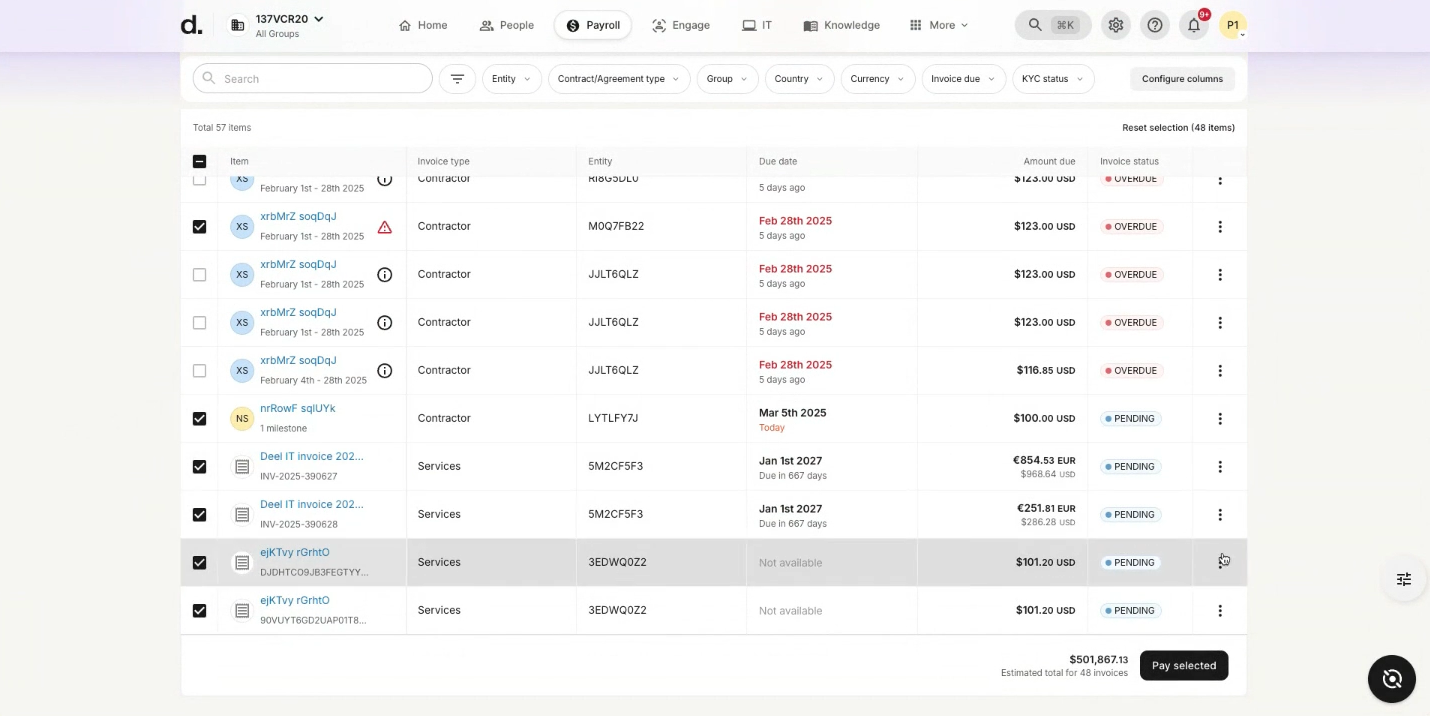This screenshot has height=716, width=1430.
Task: Expand the Invoice due filter
Action: click(x=963, y=79)
